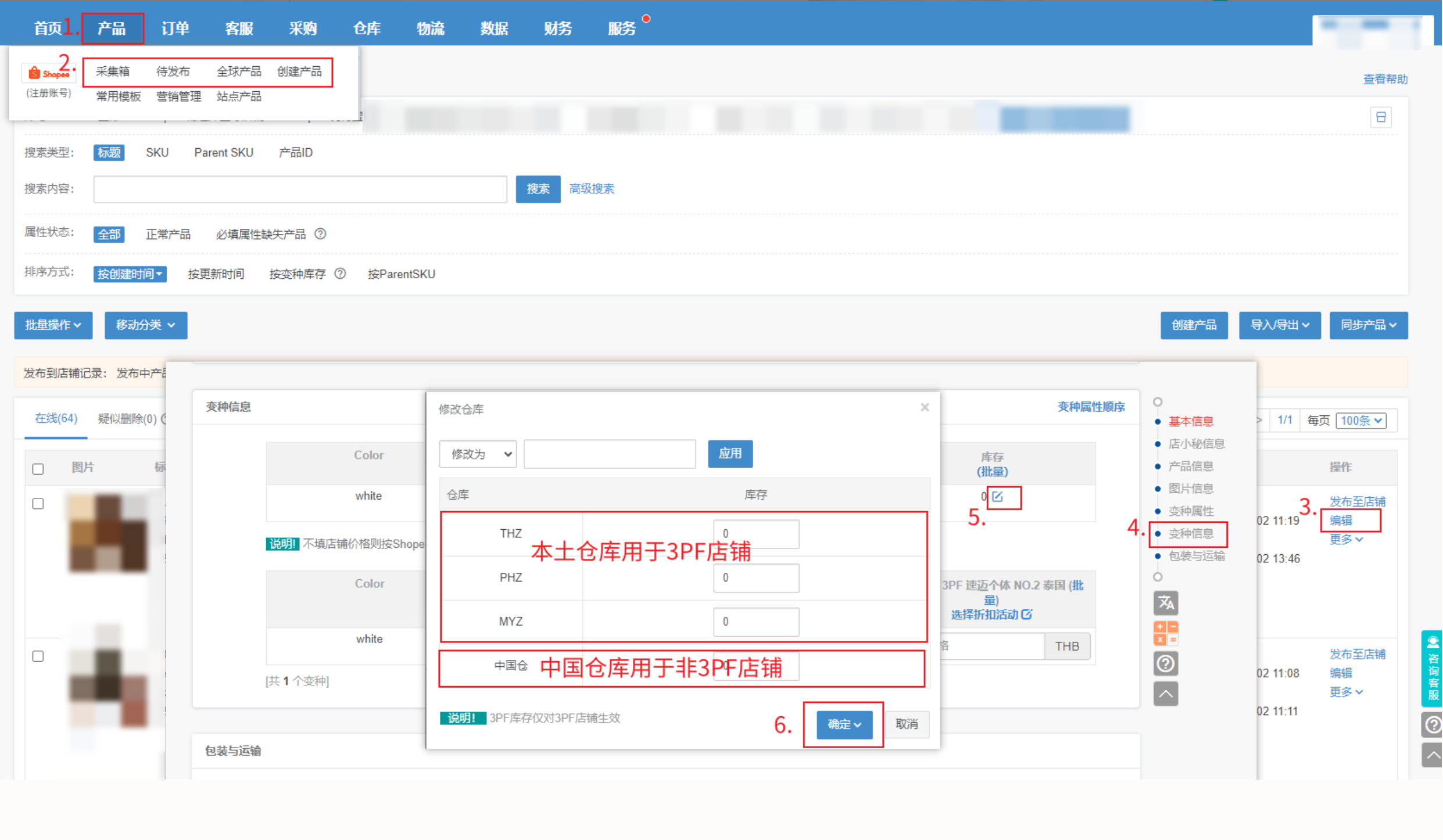Open the 订单 menu
This screenshot has height=840, width=1443.
(175, 28)
